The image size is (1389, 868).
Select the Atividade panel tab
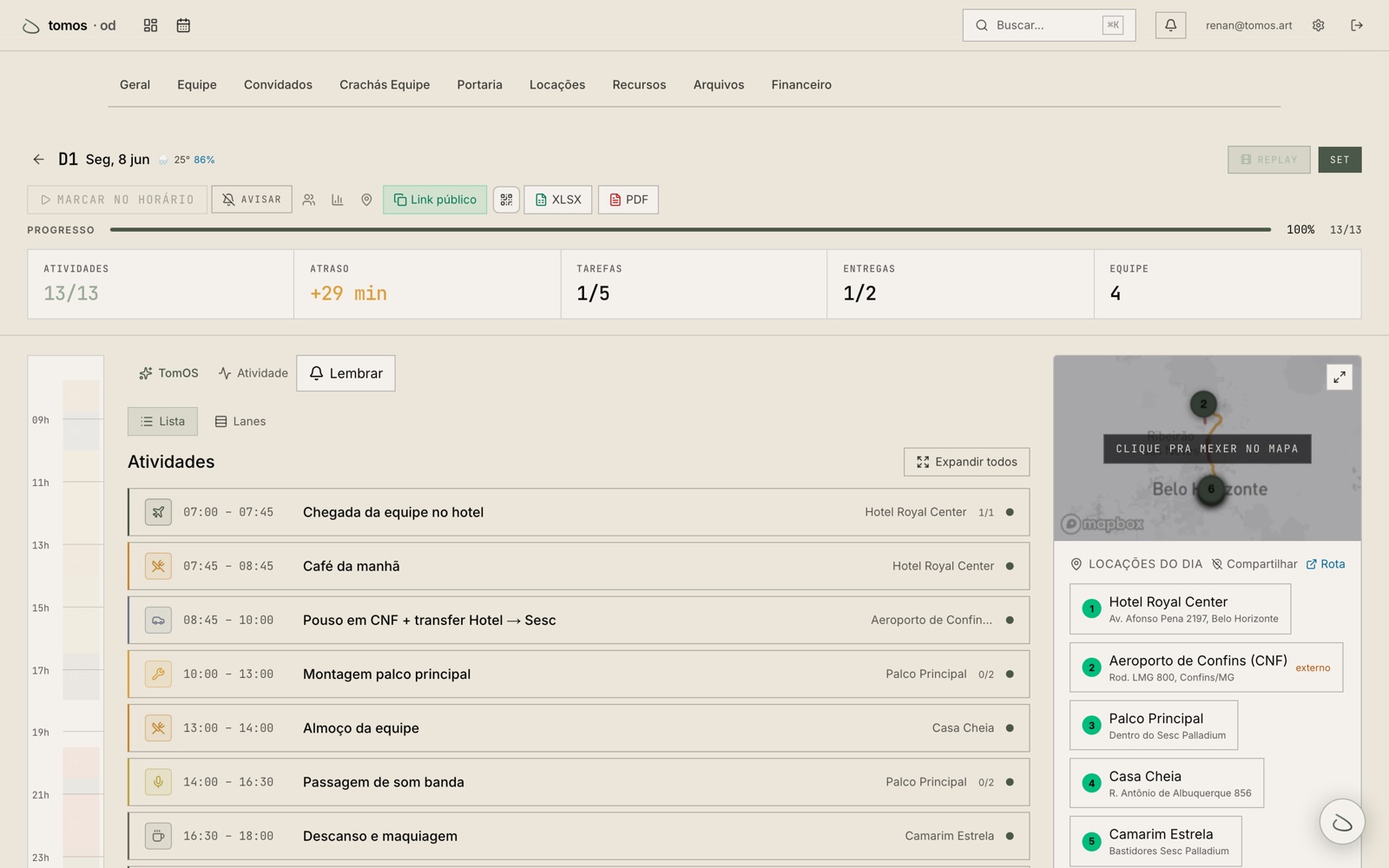click(x=253, y=373)
